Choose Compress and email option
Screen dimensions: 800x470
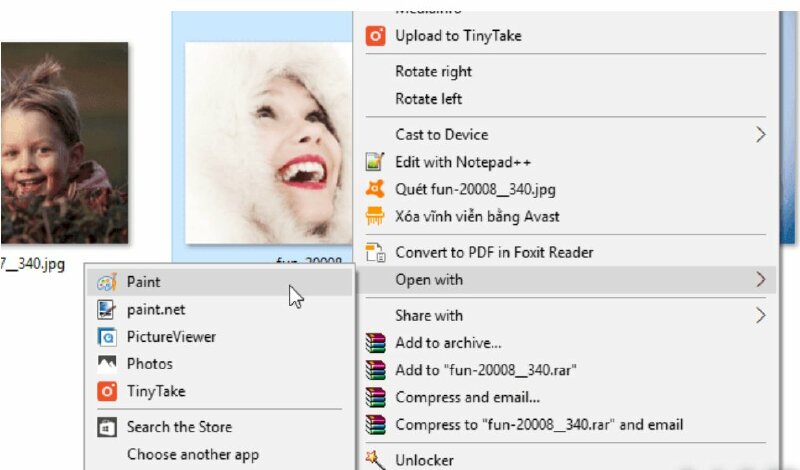tap(467, 397)
